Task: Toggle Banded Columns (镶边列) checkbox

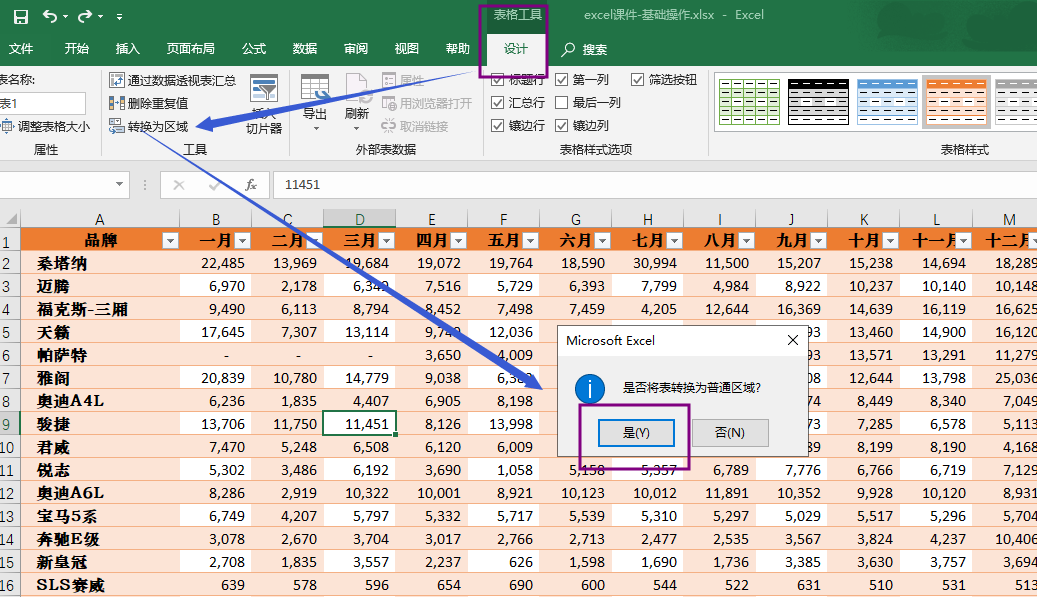Action: pyautogui.click(x=561, y=126)
